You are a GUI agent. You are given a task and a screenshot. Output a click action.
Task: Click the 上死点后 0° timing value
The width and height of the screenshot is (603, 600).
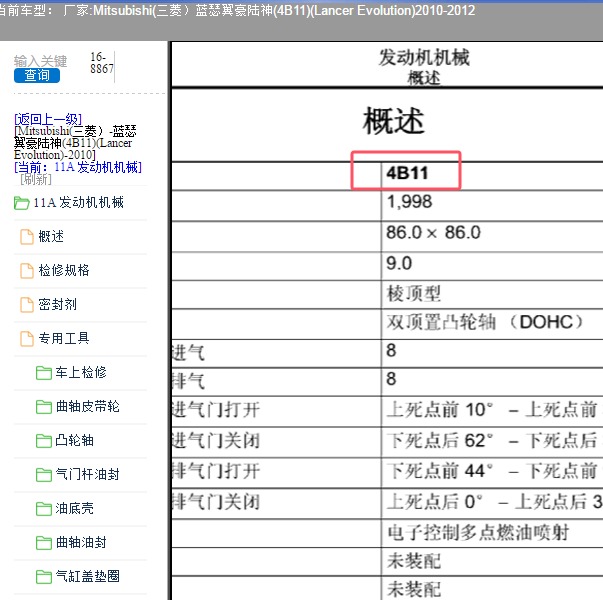(435, 502)
